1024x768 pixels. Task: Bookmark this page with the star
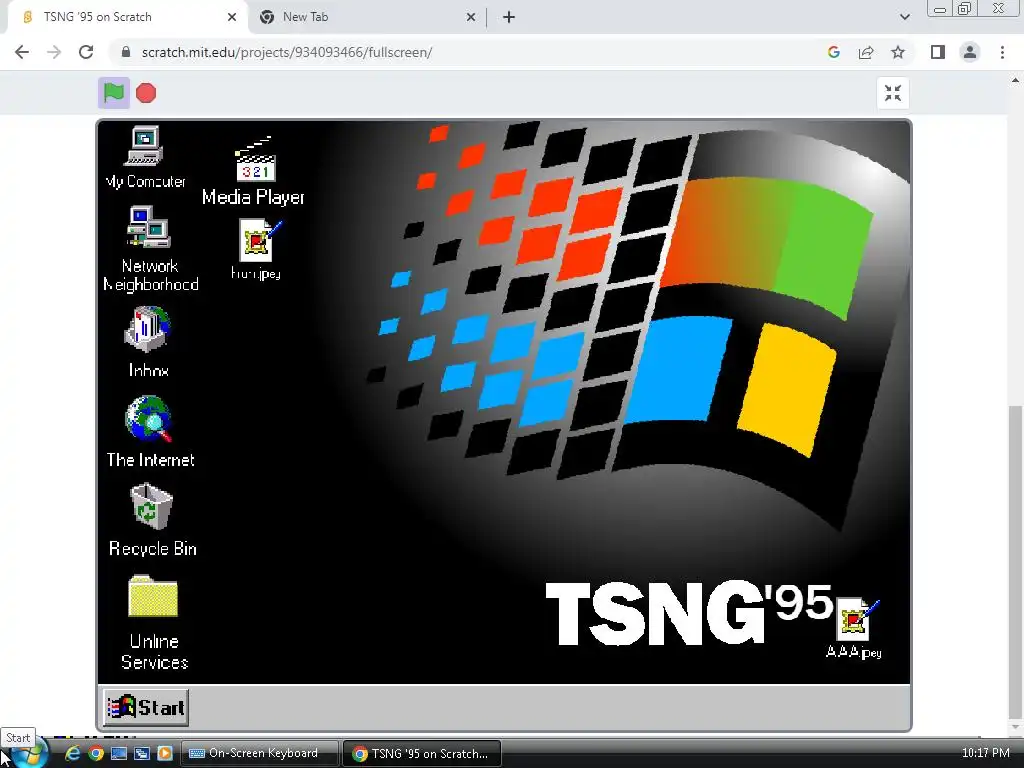coord(898,52)
